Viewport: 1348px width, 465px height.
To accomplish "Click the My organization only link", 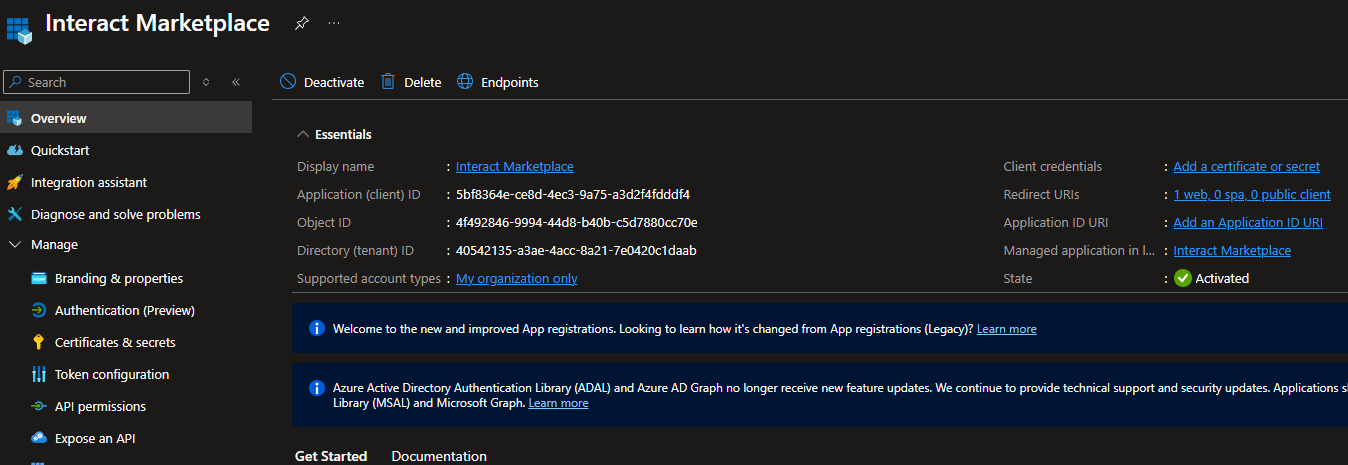I will click(517, 278).
